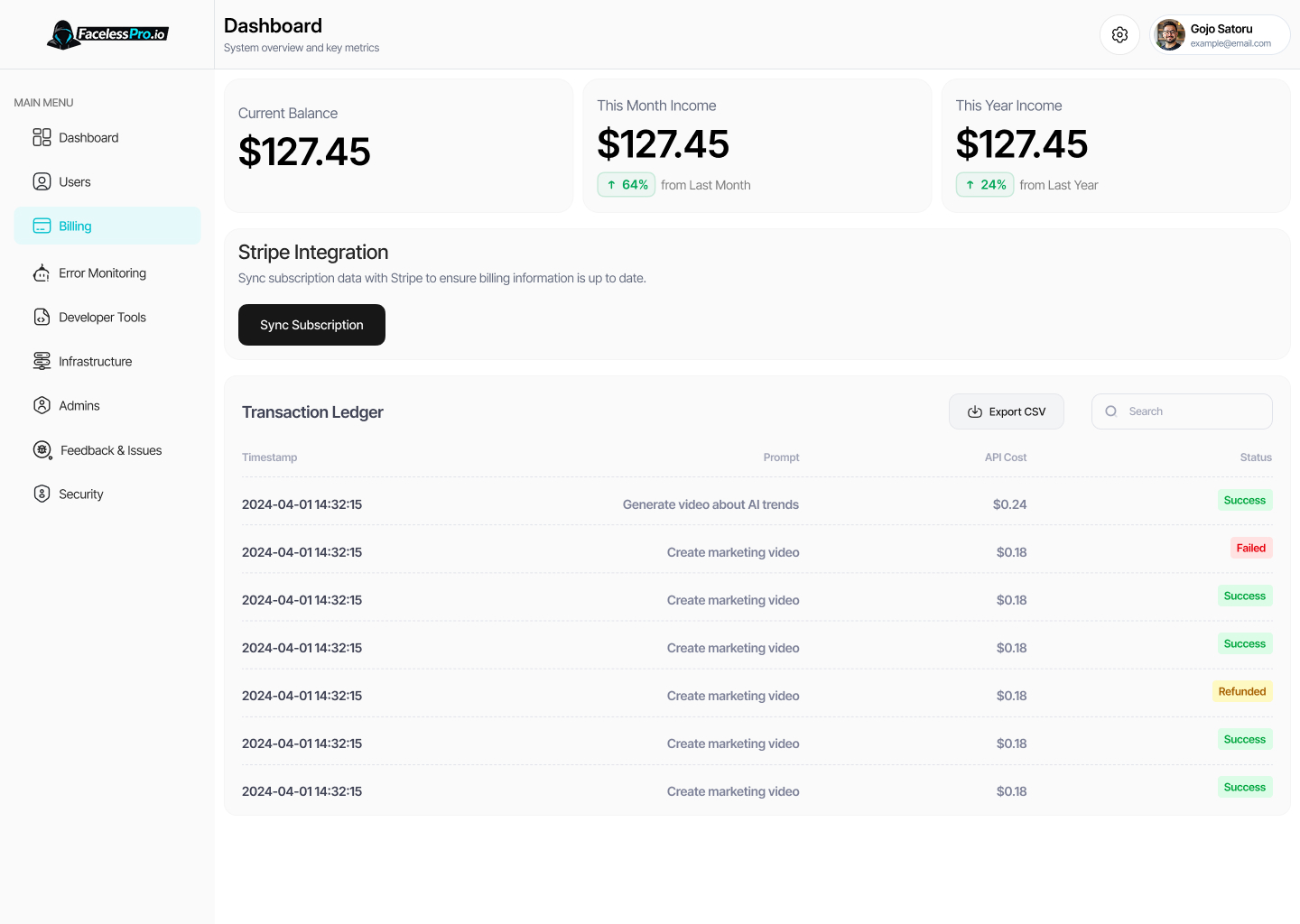Click the 24% growth badge
Viewport: 1300px width, 924px height.
985,185
